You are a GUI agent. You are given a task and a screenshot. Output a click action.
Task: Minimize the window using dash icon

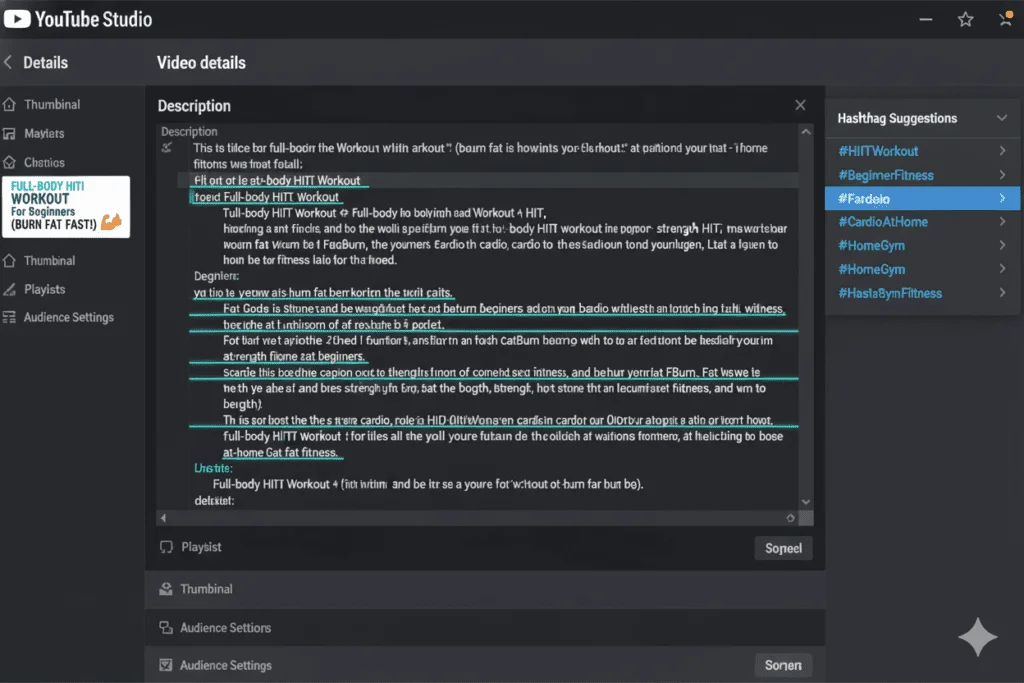click(925, 20)
